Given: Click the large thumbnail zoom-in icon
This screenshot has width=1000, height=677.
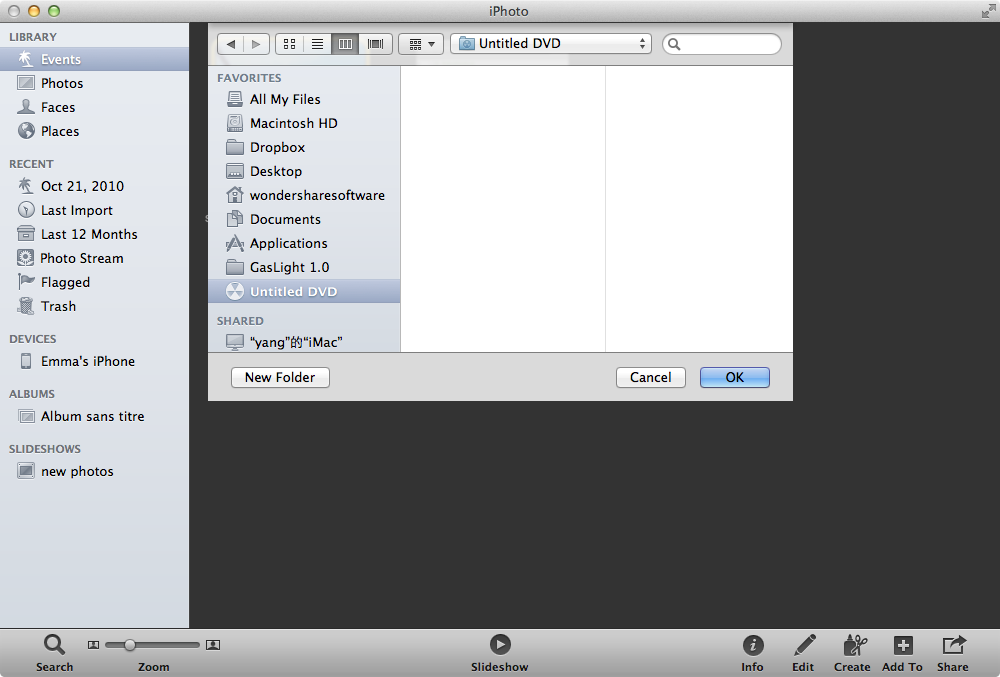Looking at the screenshot, I should [x=213, y=645].
